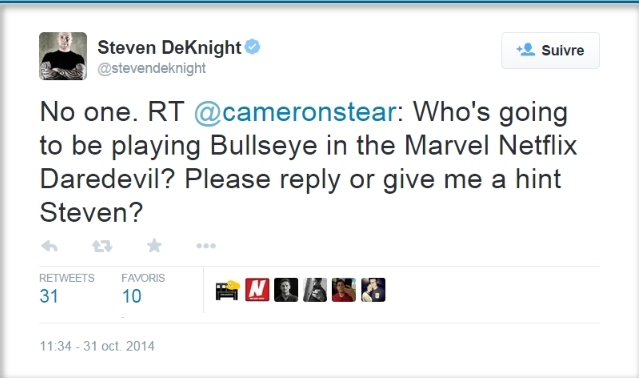The image size is (639, 378).
Task: Follow Steven DeKnight via Suivre button
Action: 550,51
